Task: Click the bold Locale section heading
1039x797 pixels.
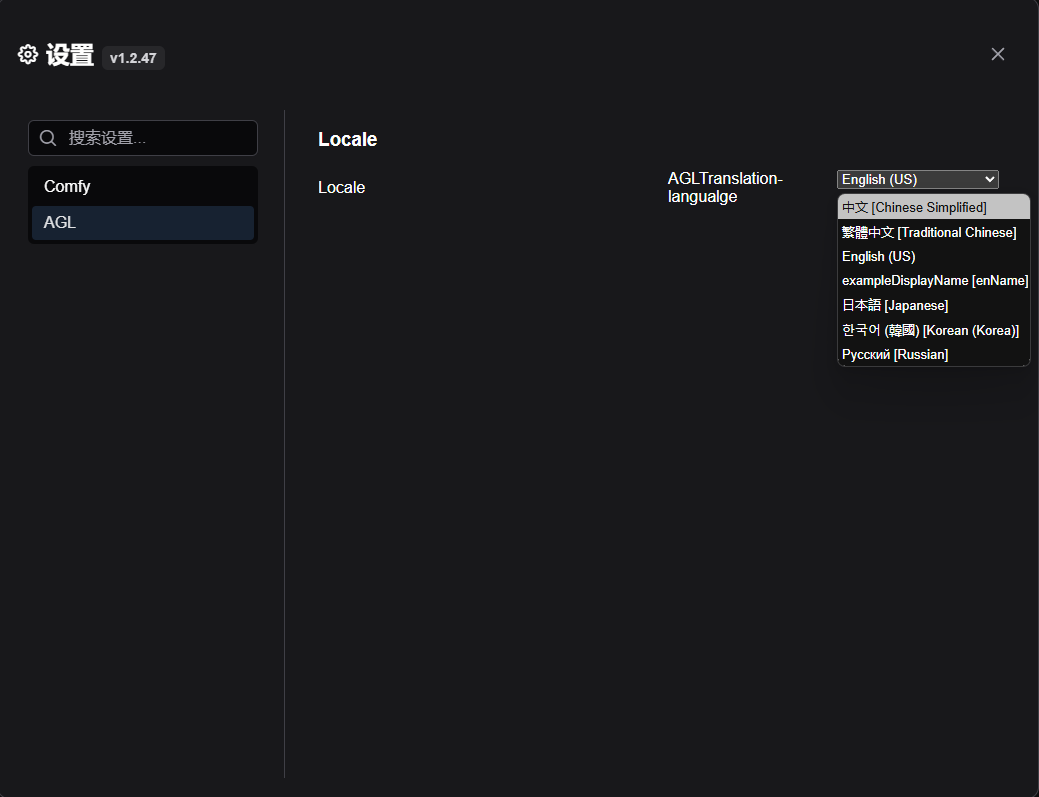Action: coord(347,139)
